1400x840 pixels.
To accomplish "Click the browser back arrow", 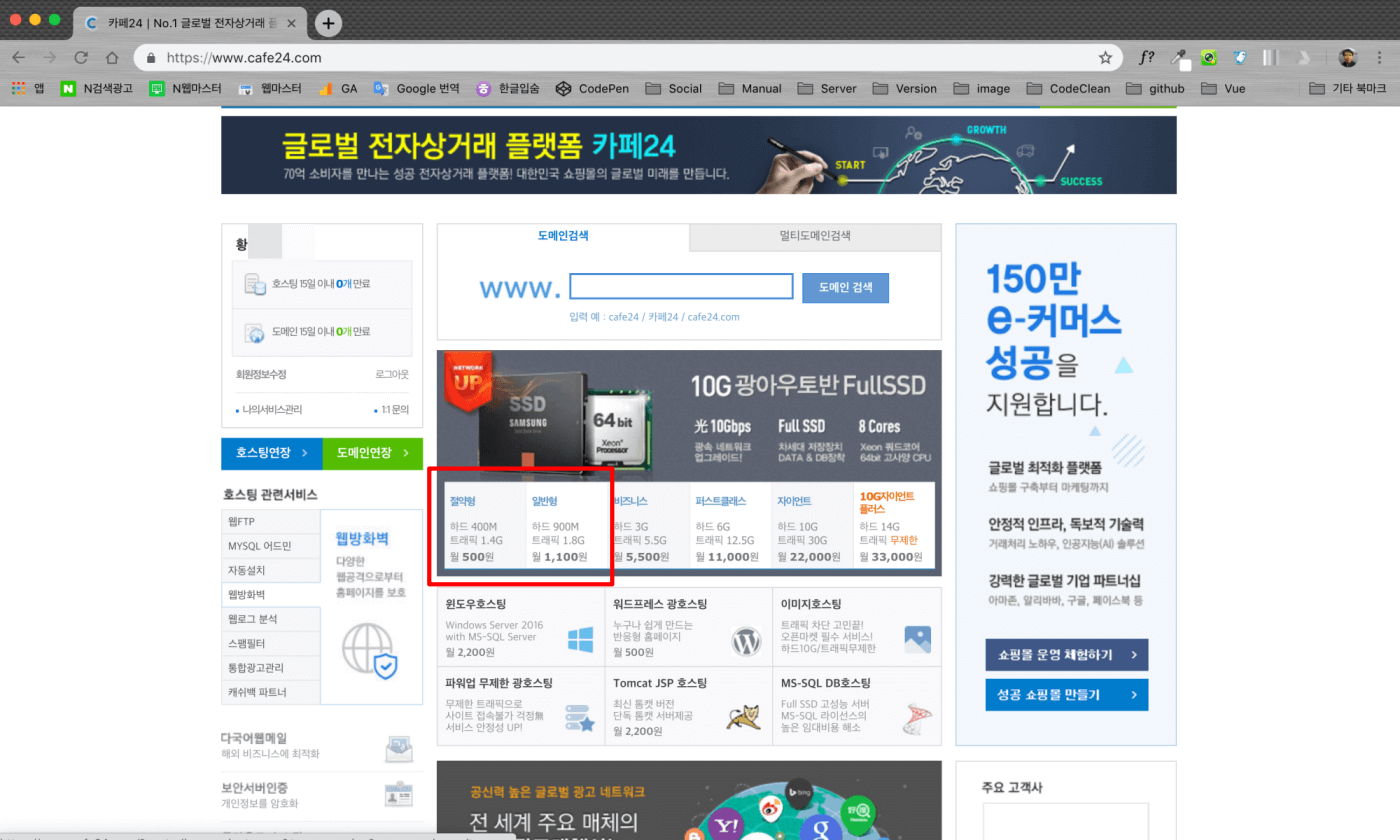I will [x=18, y=58].
